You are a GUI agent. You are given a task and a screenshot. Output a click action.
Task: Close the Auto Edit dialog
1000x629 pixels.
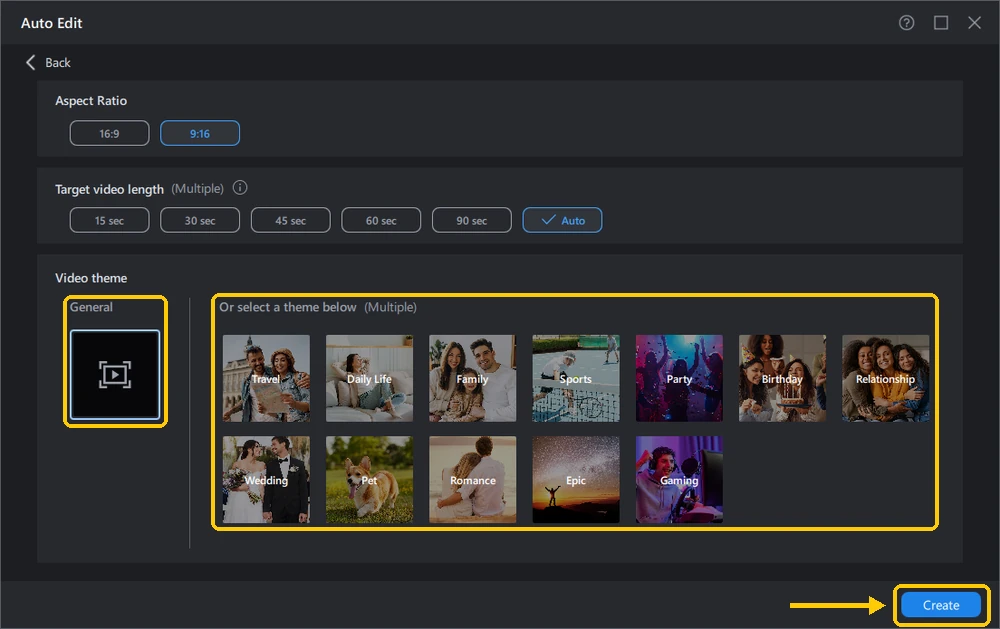click(974, 23)
